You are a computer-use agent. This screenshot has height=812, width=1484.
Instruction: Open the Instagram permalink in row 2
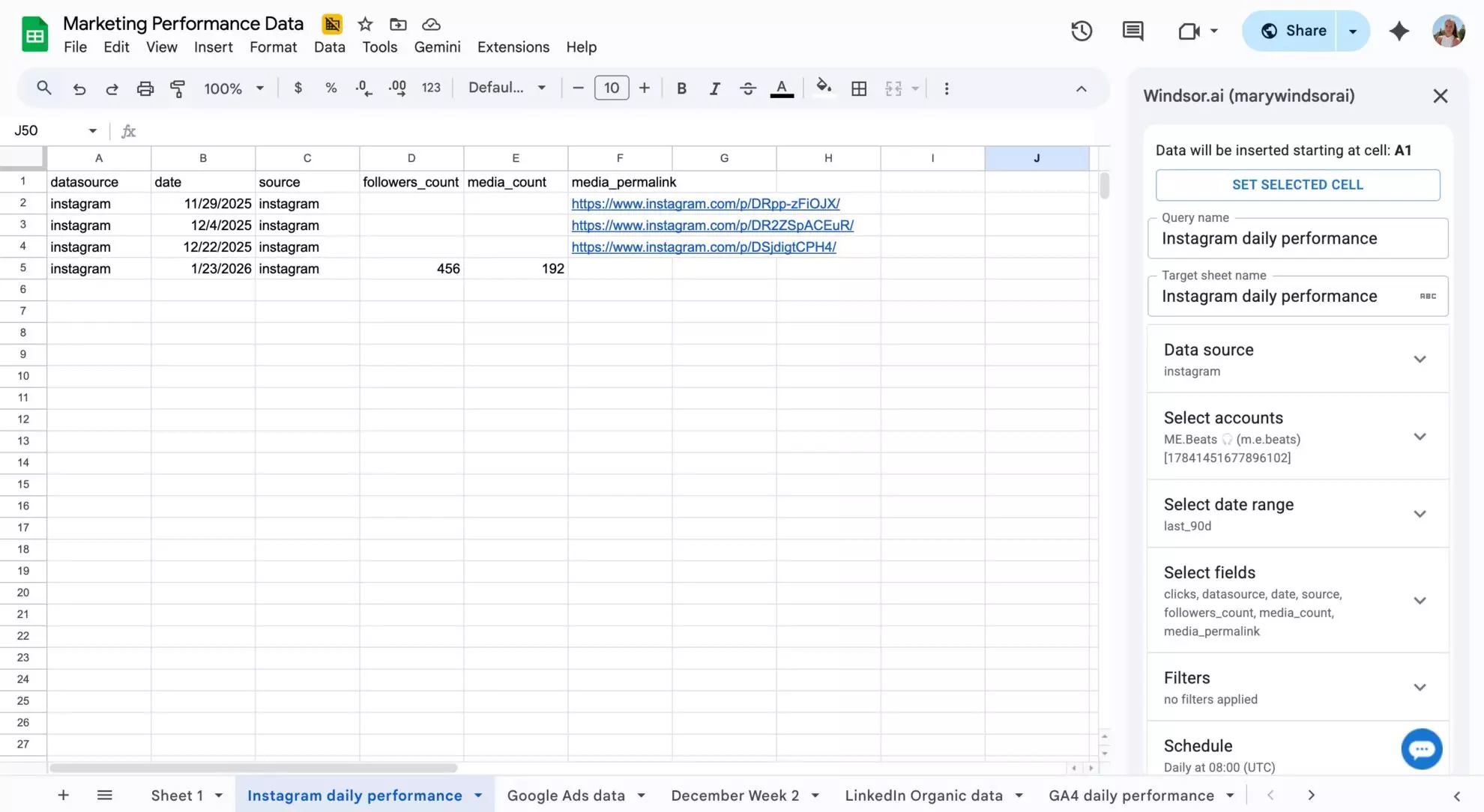coord(705,203)
